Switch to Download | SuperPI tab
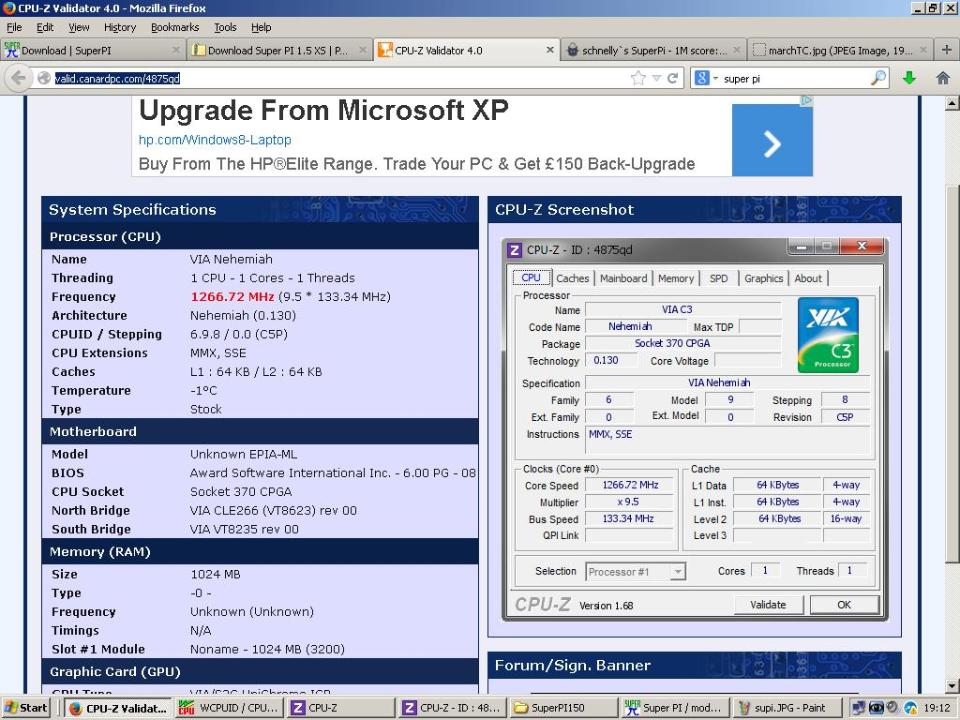The height and width of the screenshot is (720, 960). [x=92, y=50]
